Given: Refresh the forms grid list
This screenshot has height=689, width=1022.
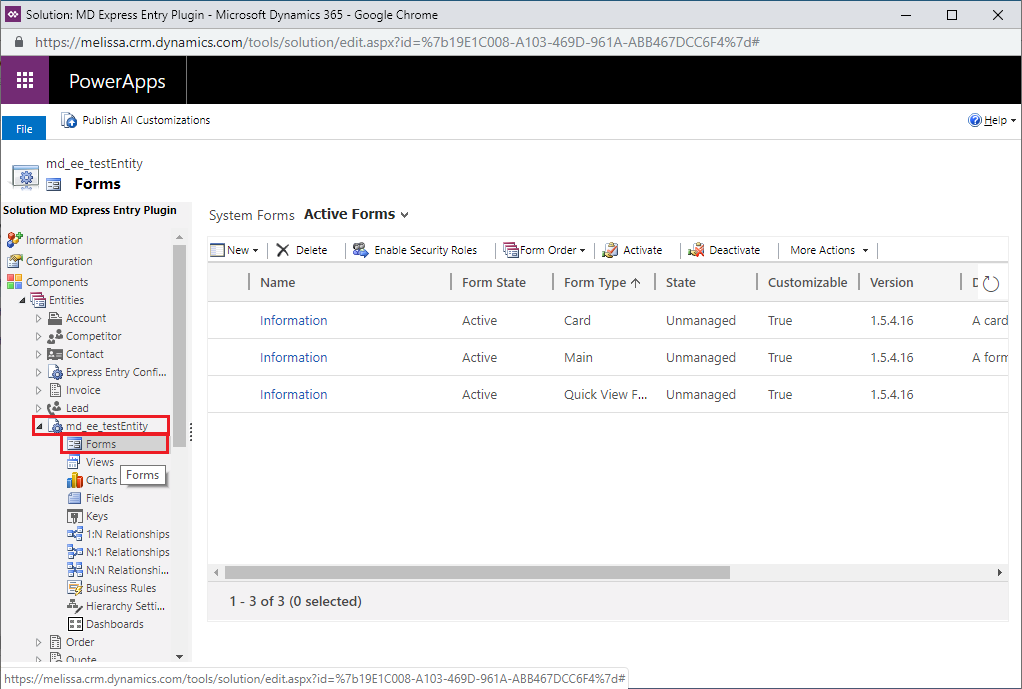Looking at the screenshot, I should coord(990,284).
